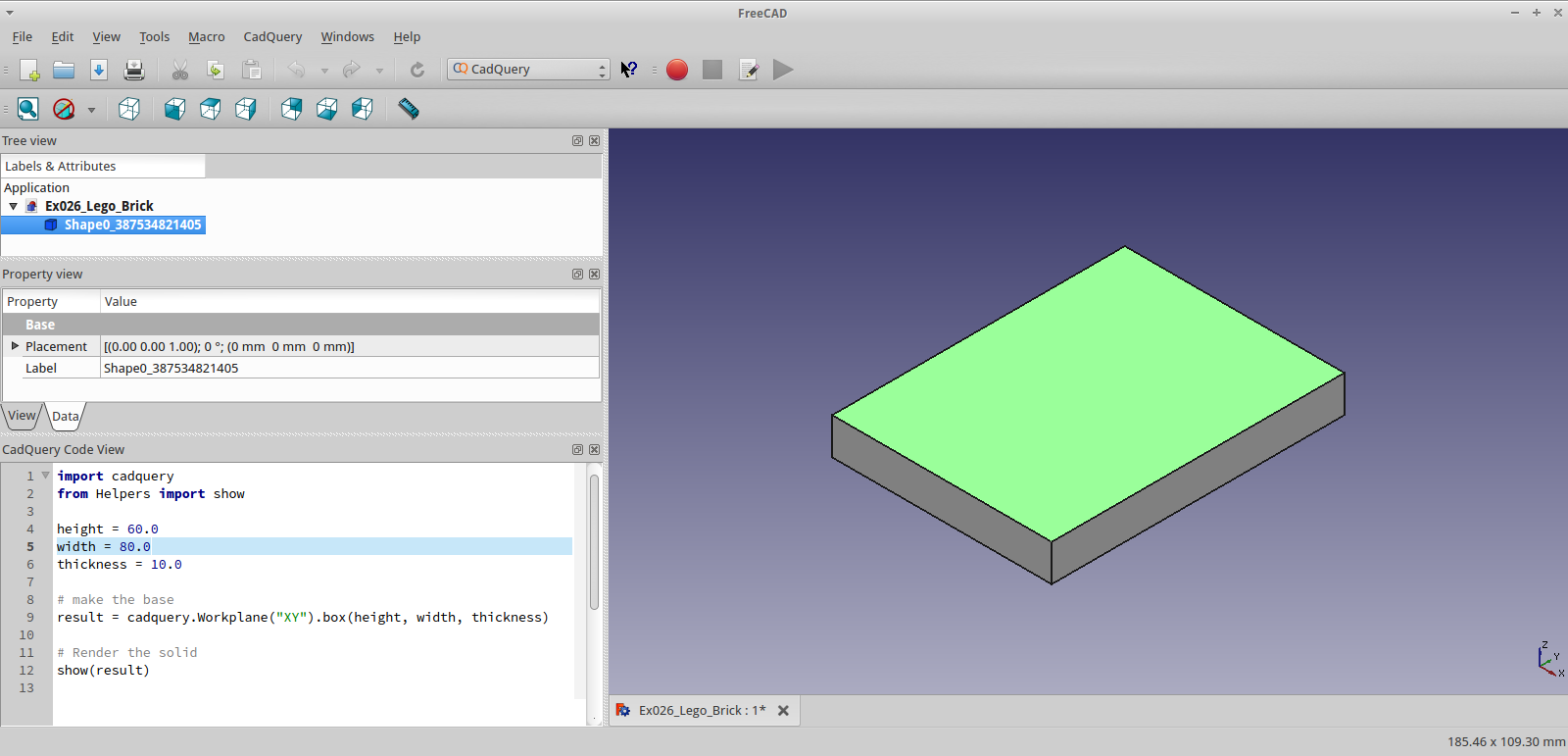Toggle floating for Tree view panel
This screenshot has width=1568, height=756.
point(577,141)
